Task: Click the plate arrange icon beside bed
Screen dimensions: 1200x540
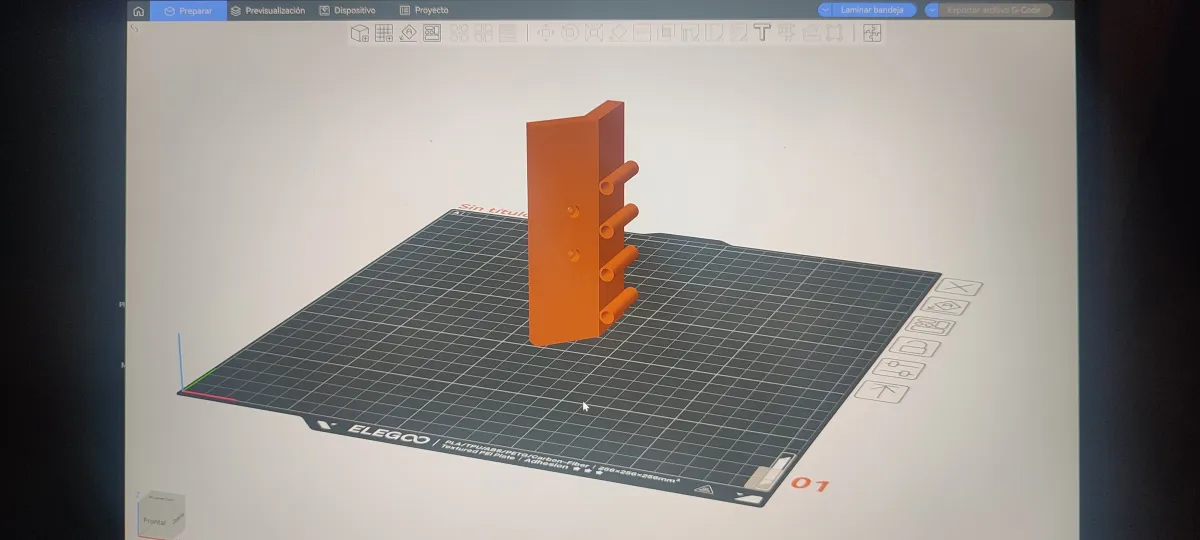Action: (x=931, y=327)
